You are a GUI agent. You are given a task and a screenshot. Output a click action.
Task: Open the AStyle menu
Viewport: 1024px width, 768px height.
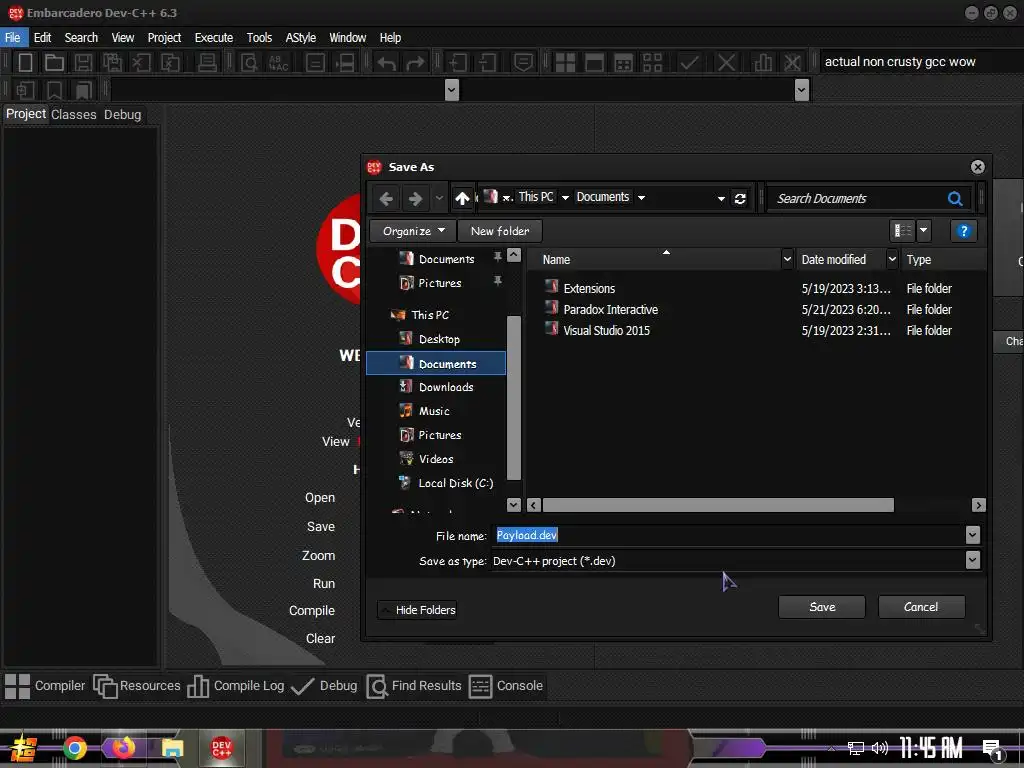point(300,38)
